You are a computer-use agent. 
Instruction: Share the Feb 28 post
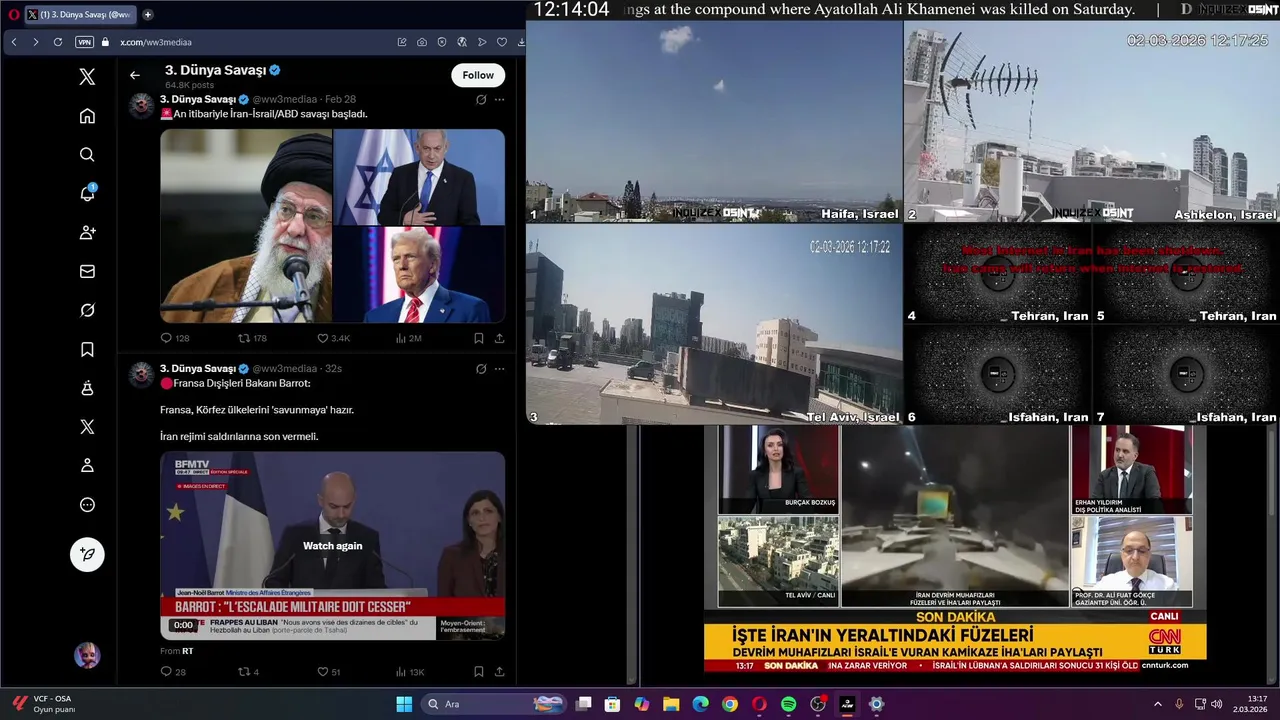pyautogui.click(x=499, y=338)
